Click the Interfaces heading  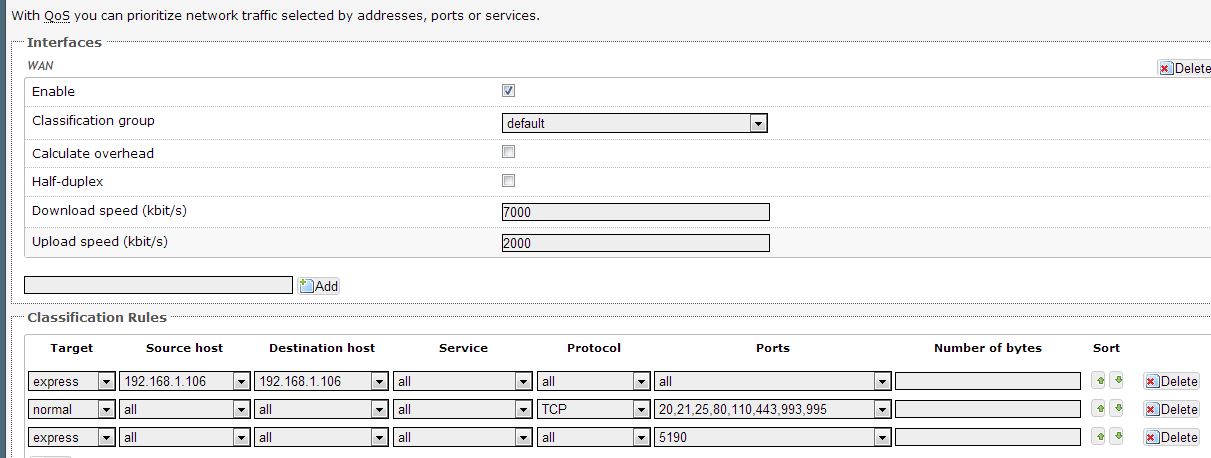point(64,43)
